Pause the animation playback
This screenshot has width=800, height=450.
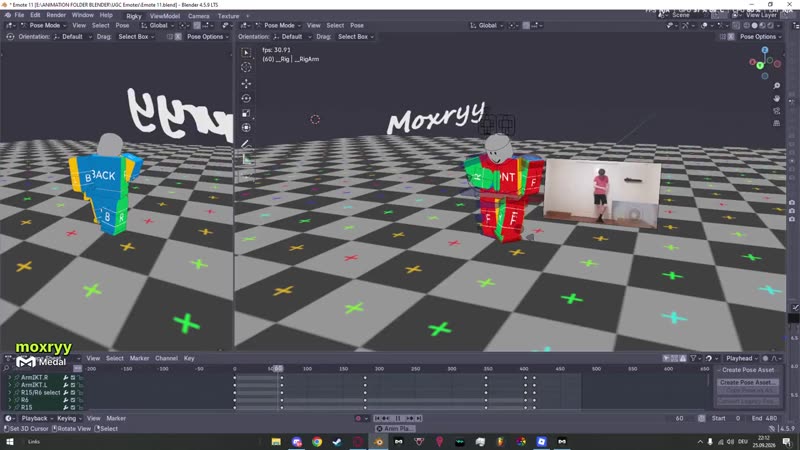[398, 418]
